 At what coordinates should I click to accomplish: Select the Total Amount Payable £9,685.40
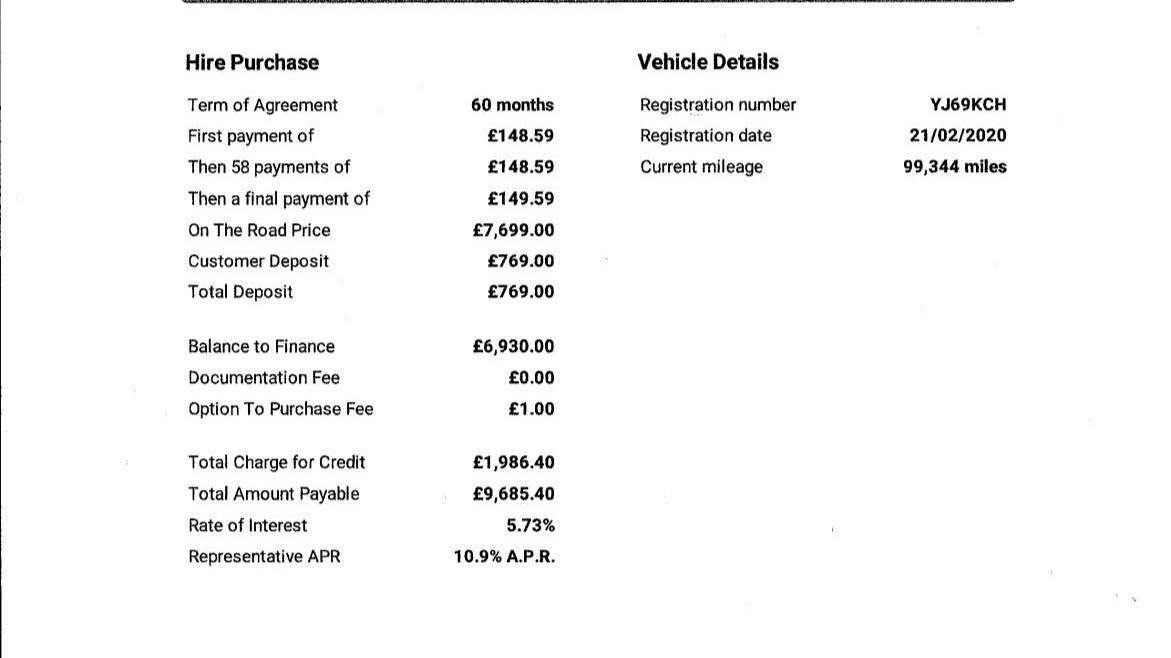(513, 494)
